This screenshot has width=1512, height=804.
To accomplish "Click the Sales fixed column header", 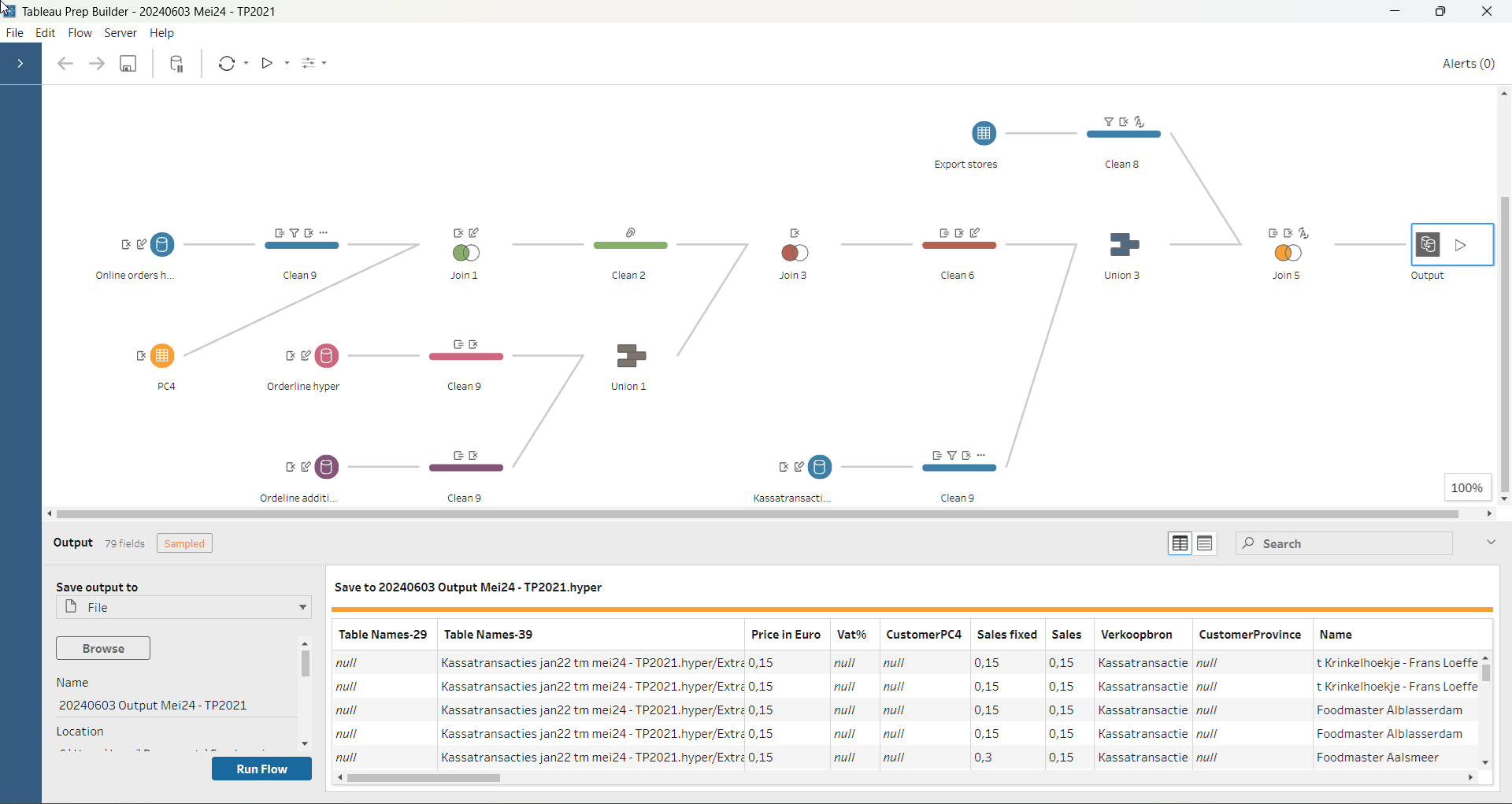I will (x=1007, y=635).
